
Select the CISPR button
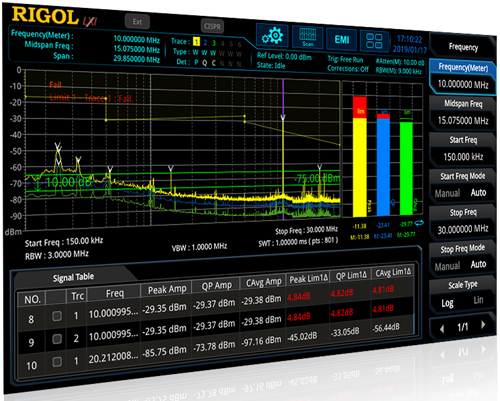click(212, 26)
